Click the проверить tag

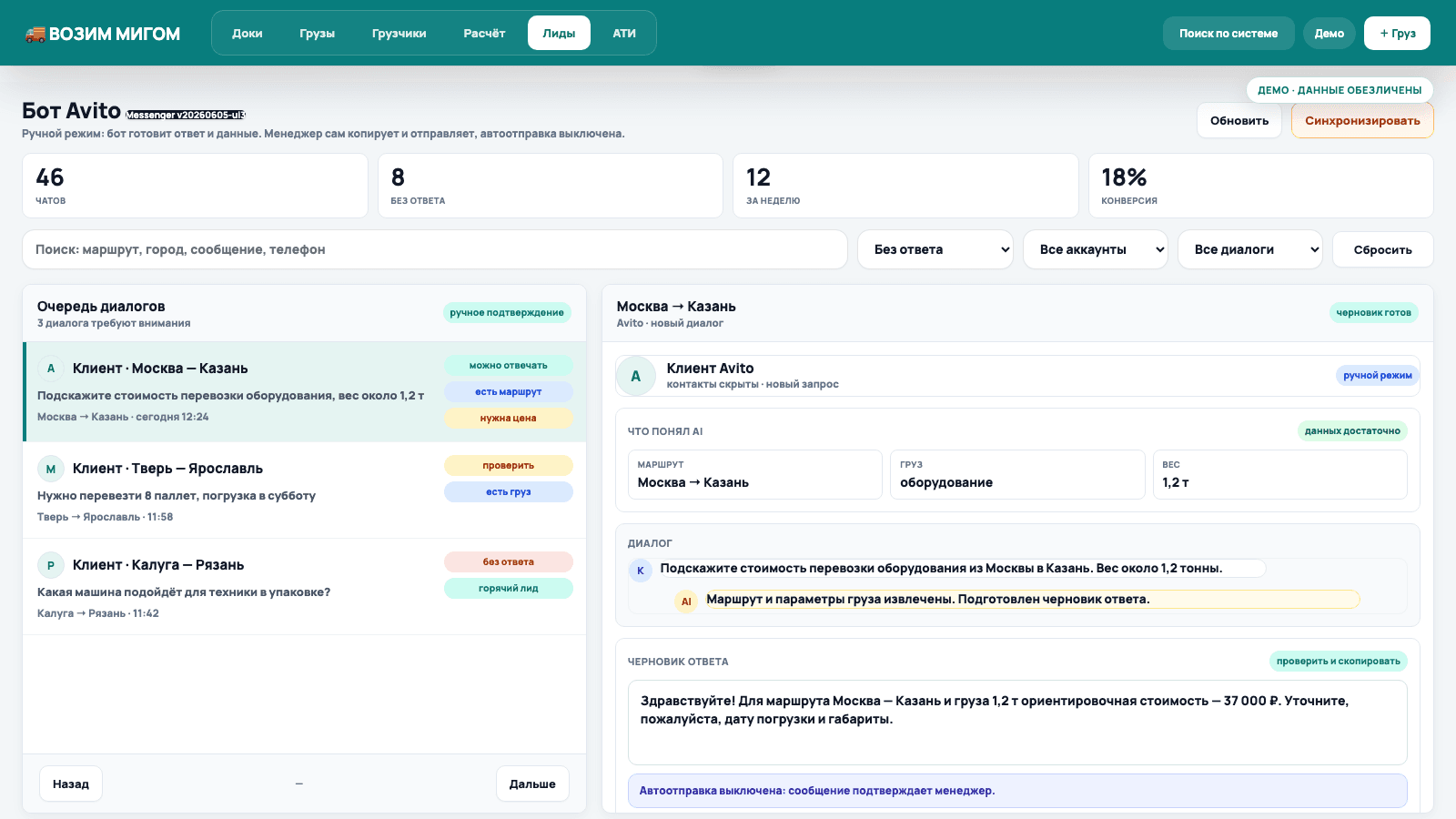pos(509,466)
